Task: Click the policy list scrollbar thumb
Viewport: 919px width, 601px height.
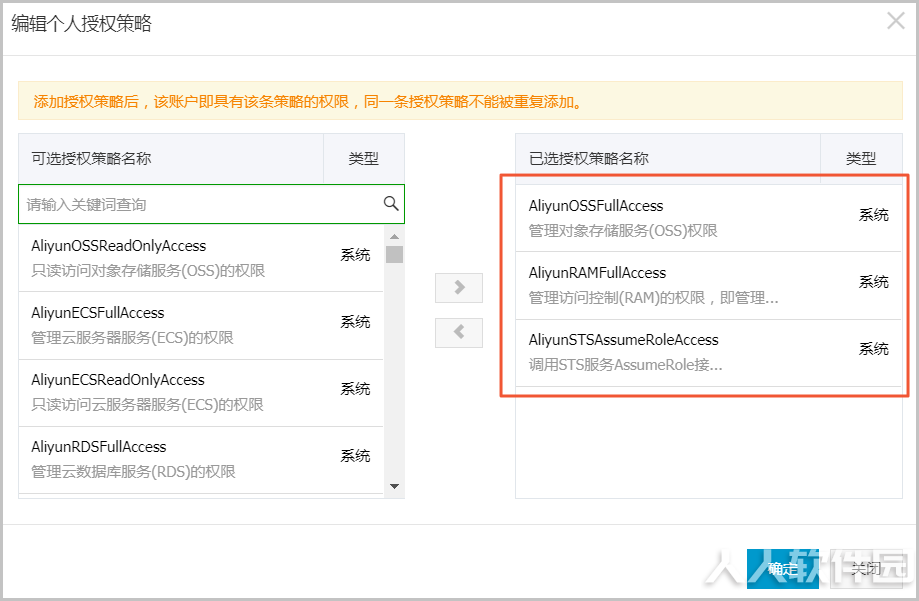Action: pos(394,254)
